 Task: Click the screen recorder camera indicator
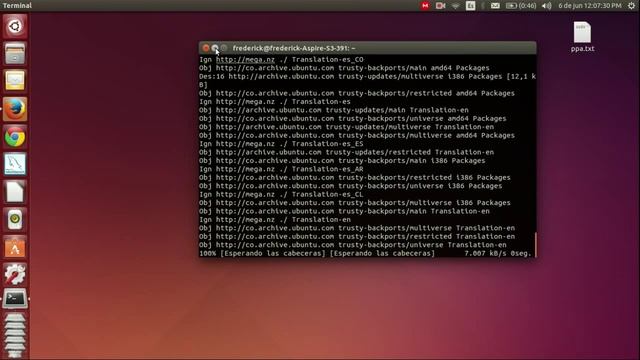pyautogui.click(x=440, y=6)
